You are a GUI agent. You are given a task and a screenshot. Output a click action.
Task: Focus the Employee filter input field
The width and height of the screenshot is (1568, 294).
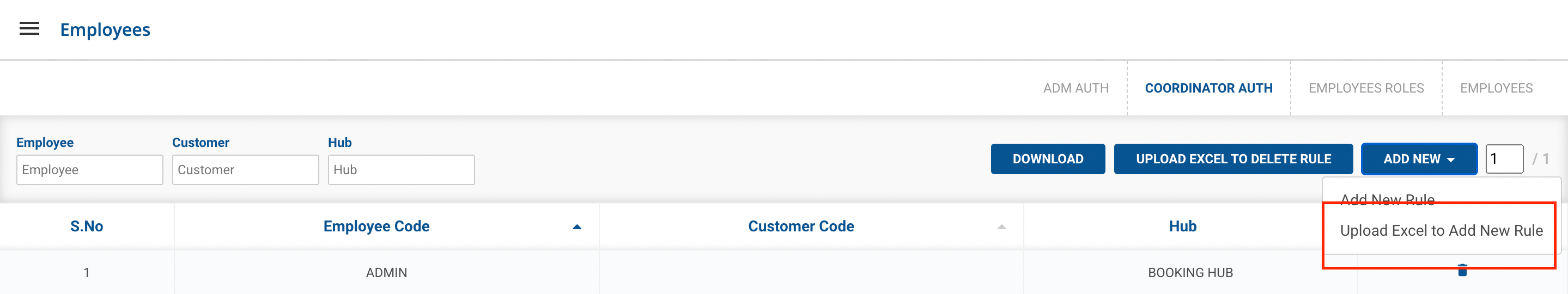coord(89,170)
